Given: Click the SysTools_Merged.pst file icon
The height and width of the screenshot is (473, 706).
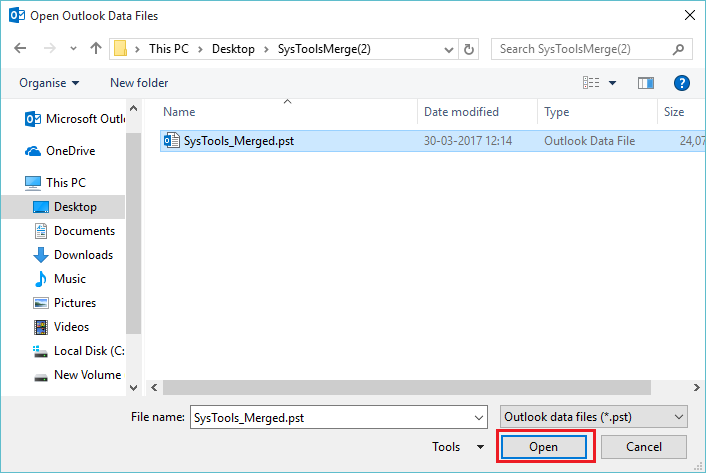Looking at the screenshot, I should pos(172,140).
